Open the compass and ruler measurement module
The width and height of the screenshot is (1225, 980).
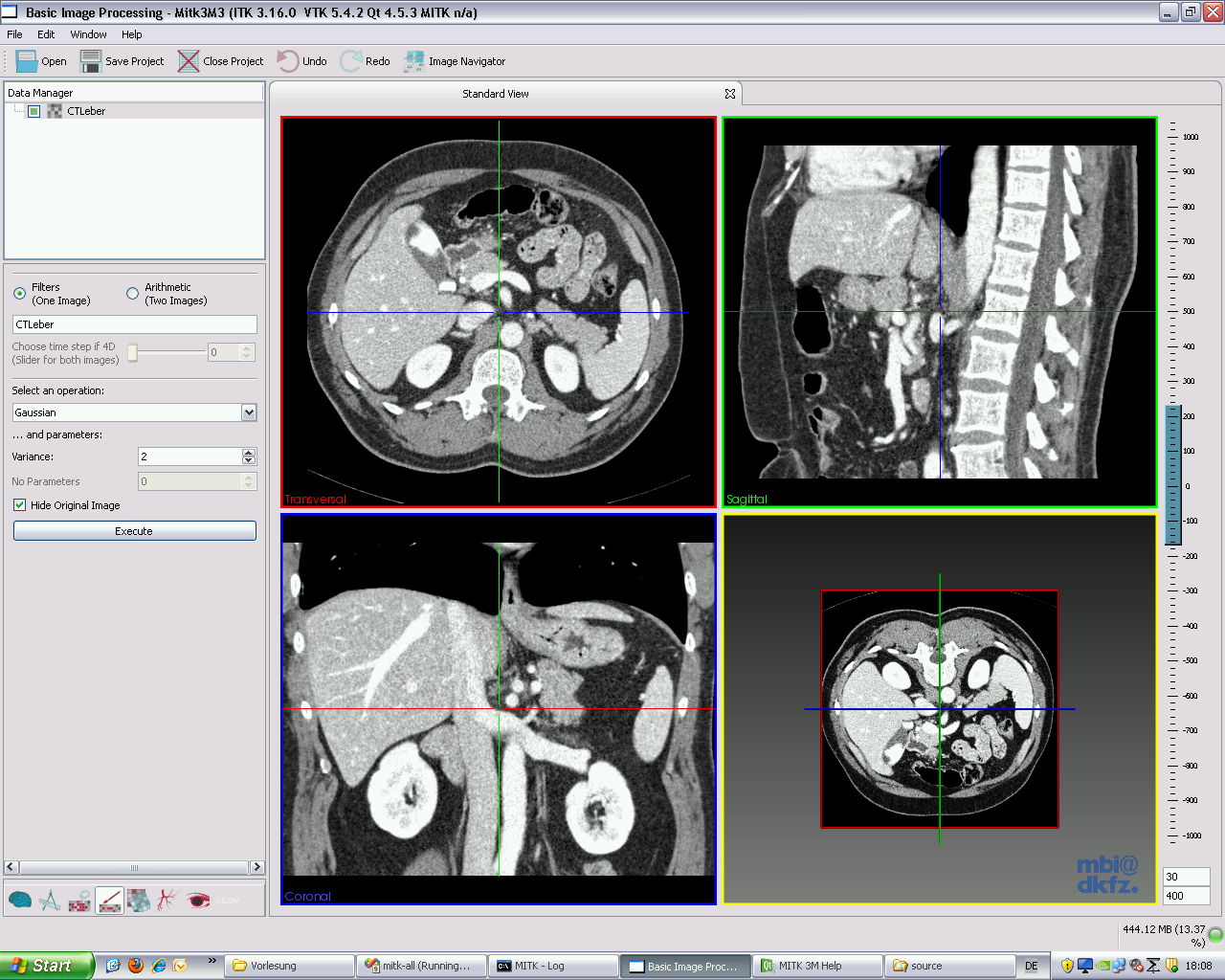click(x=50, y=900)
